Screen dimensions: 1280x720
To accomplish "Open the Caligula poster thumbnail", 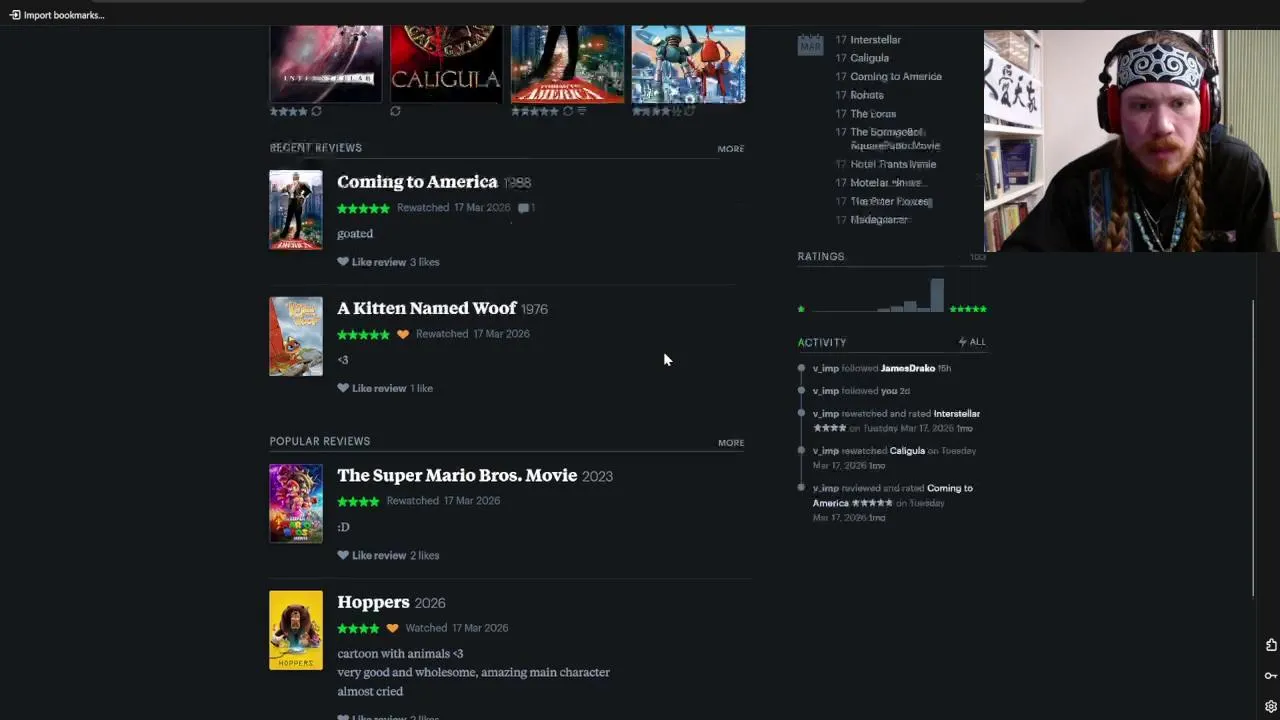I will [446, 64].
